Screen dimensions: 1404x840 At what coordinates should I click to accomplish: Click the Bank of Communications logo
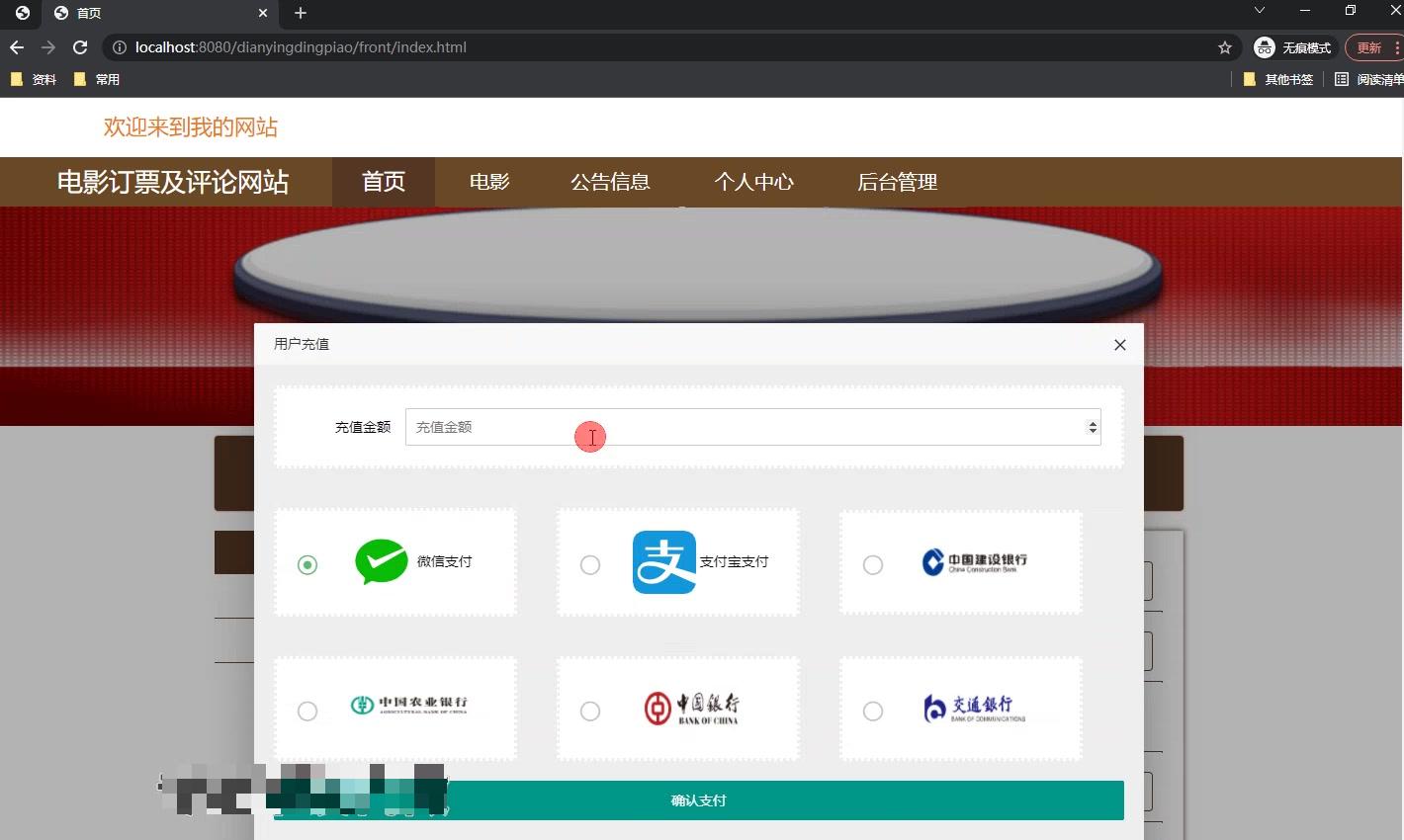(x=974, y=708)
